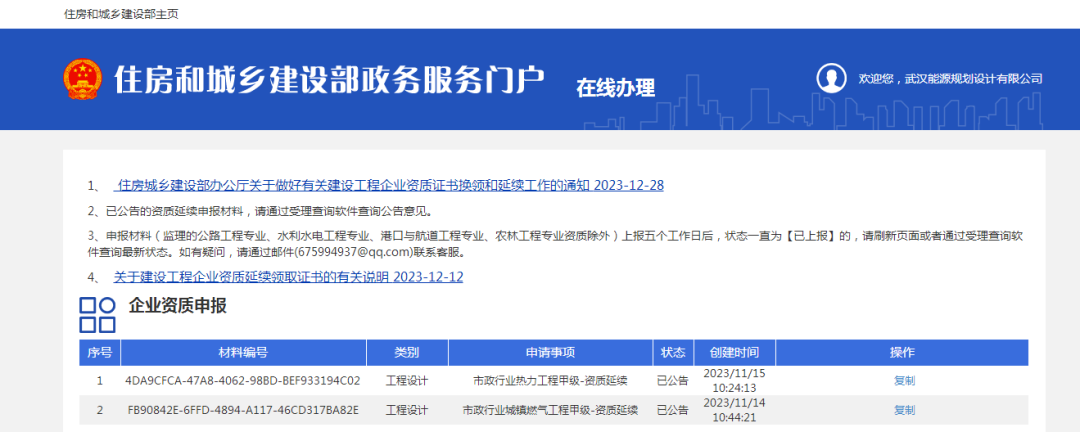The width and height of the screenshot is (1080, 432).
Task: Click the 在线办理 header label
Action: [616, 88]
